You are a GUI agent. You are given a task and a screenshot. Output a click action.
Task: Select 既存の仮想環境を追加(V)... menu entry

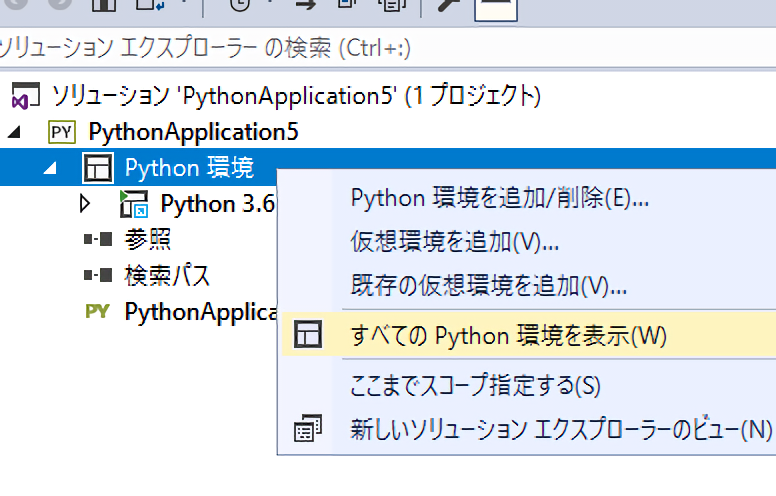(489, 286)
